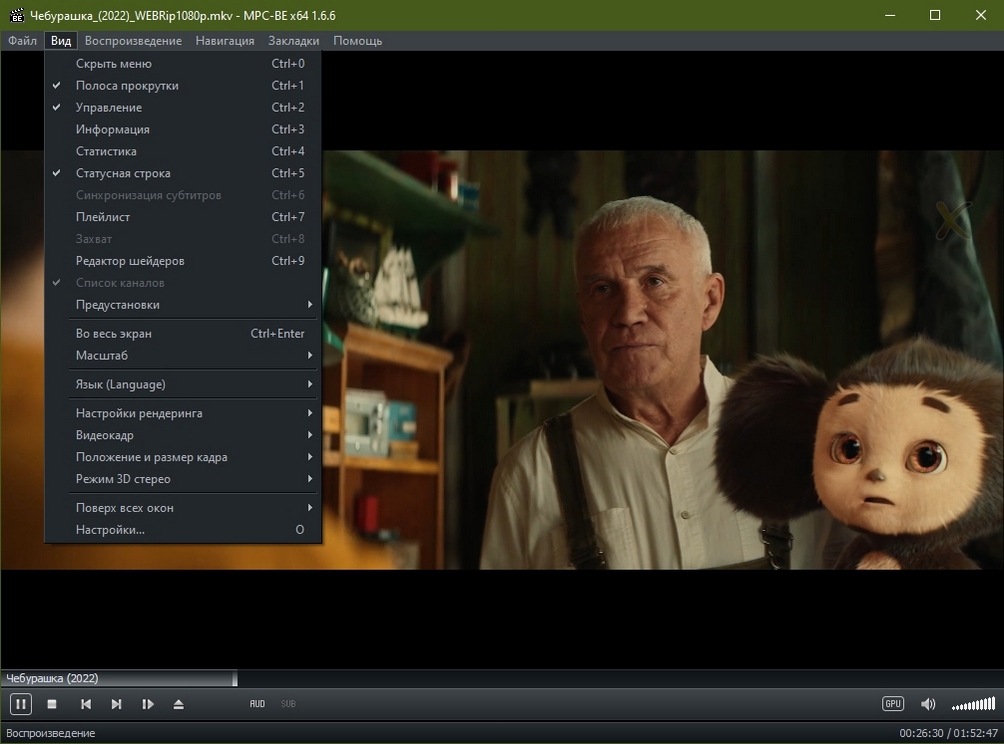
Task: Open the Закладки menu
Action: [294, 41]
